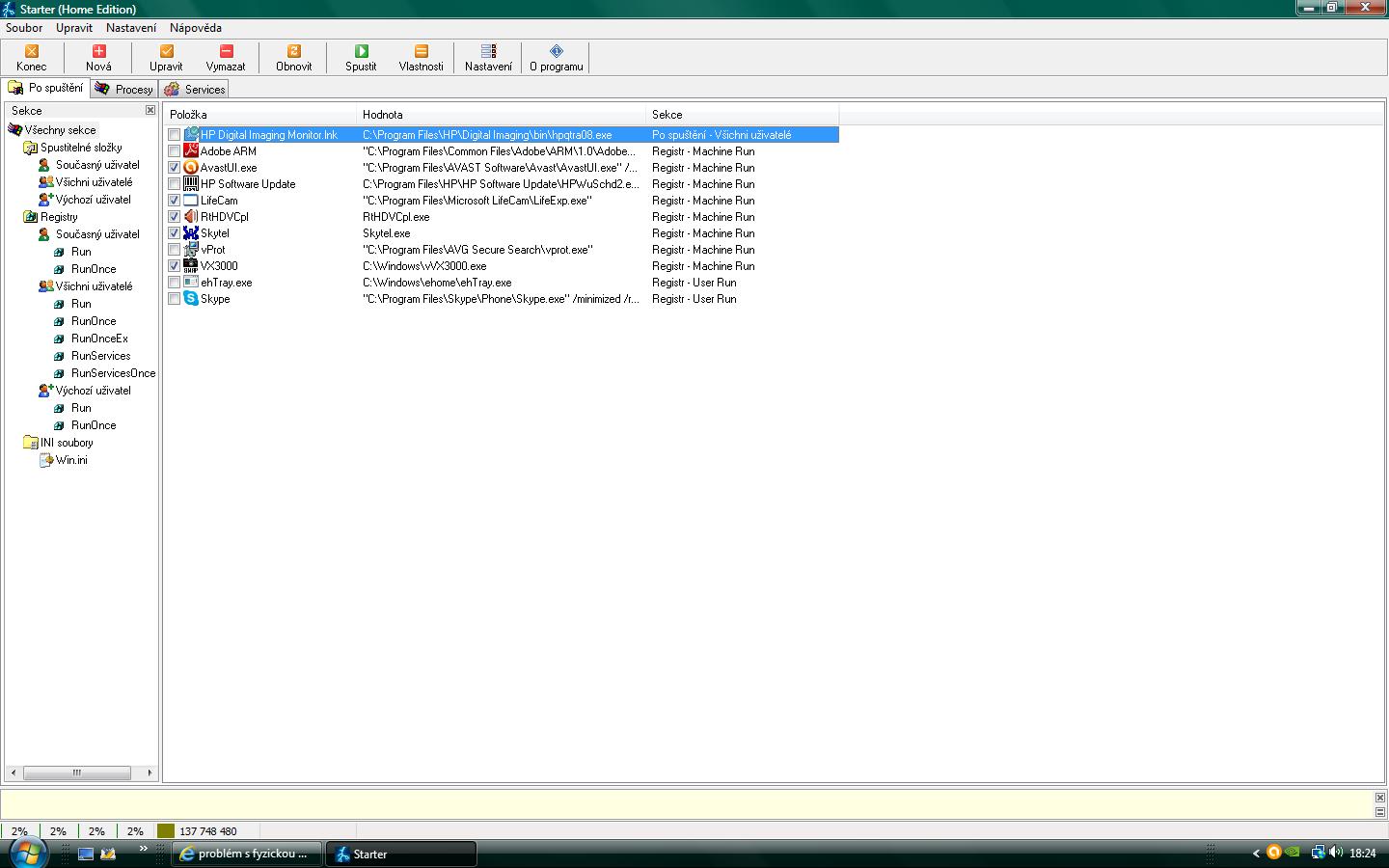Show hidden tray icons arrow
The image size is (1389, 868).
click(1256, 854)
